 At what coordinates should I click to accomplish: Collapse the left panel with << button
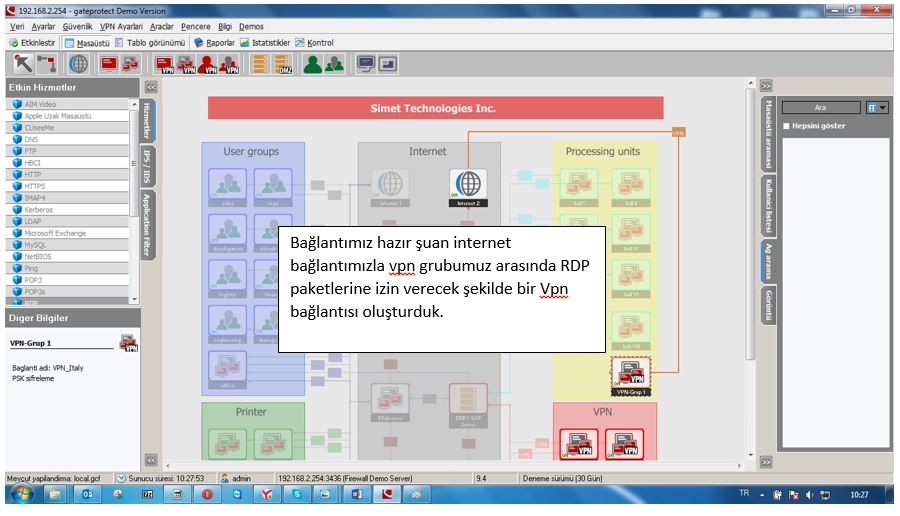(x=151, y=87)
